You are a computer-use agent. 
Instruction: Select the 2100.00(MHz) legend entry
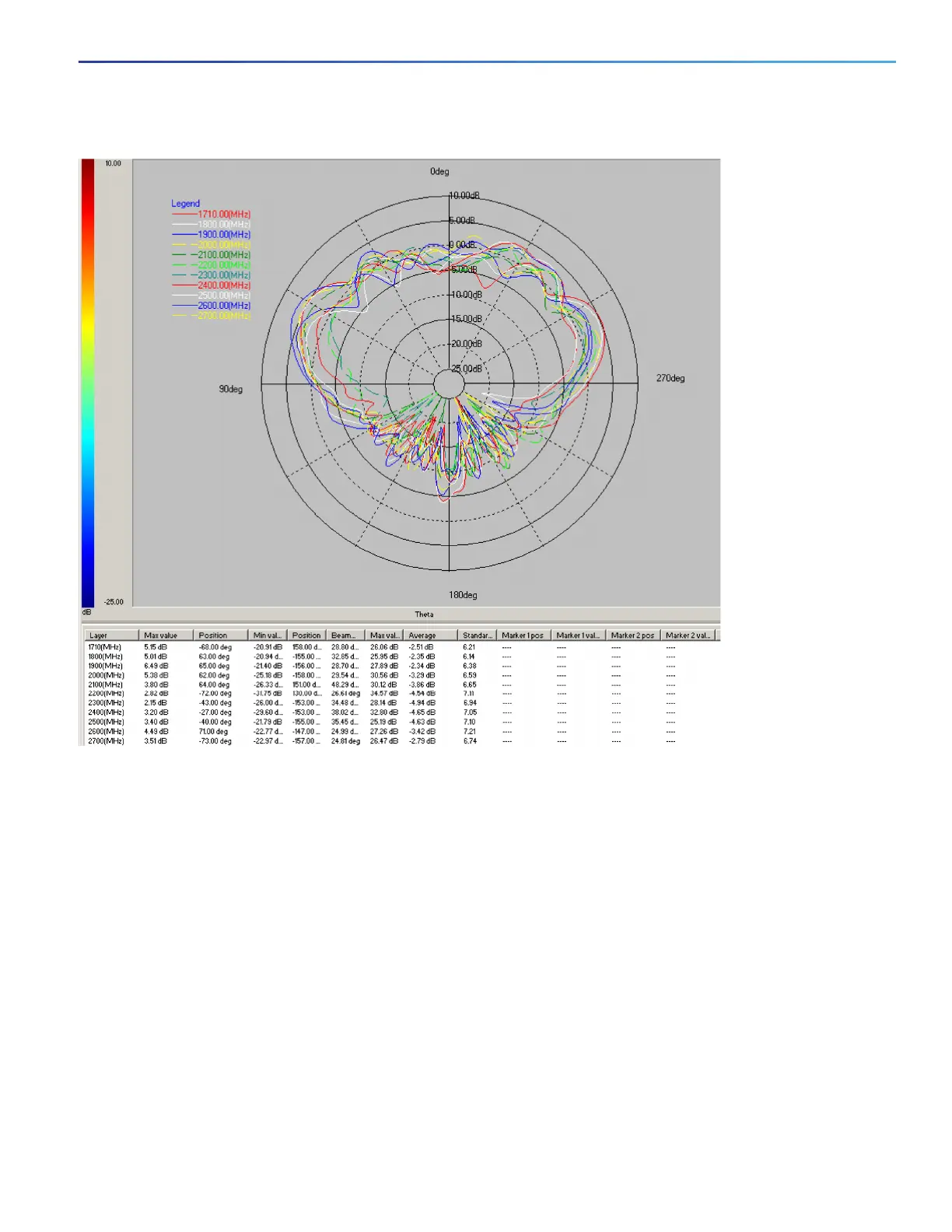pos(212,254)
